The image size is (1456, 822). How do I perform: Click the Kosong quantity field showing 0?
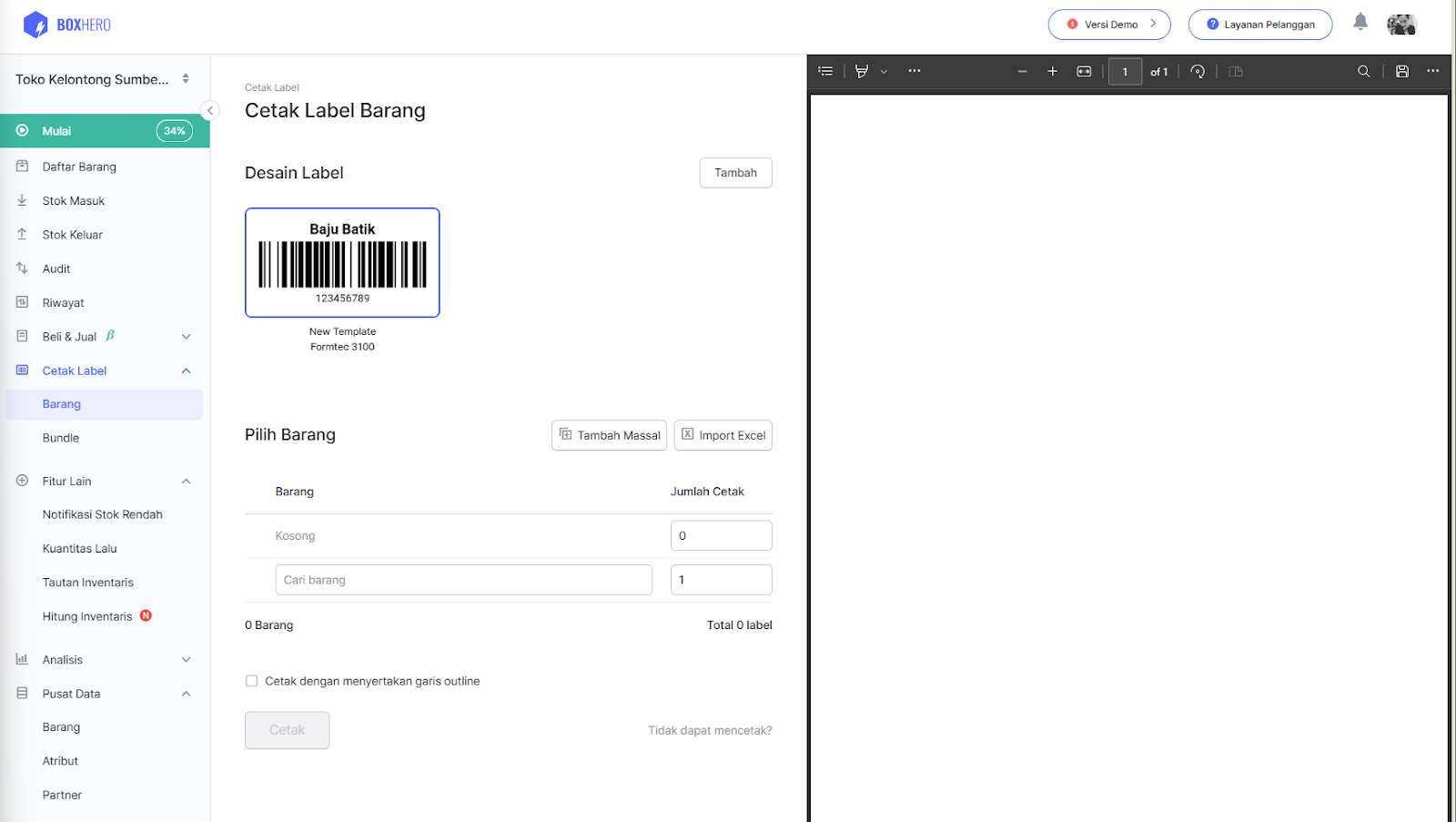(721, 535)
